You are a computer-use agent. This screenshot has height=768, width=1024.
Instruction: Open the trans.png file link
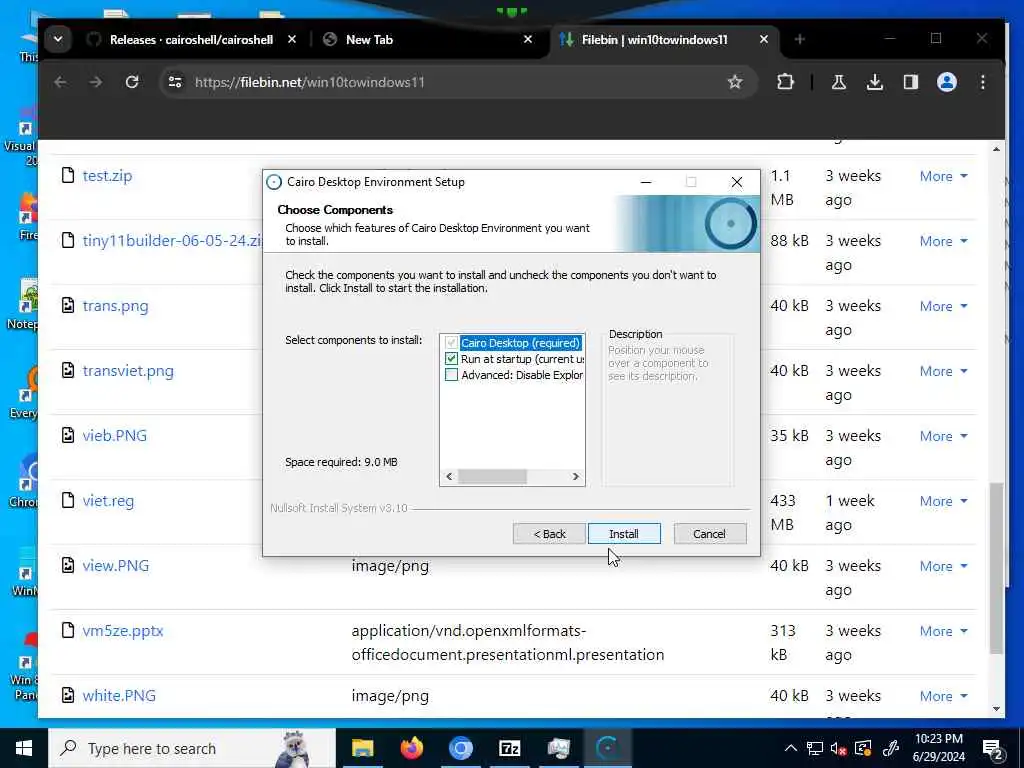coord(116,306)
